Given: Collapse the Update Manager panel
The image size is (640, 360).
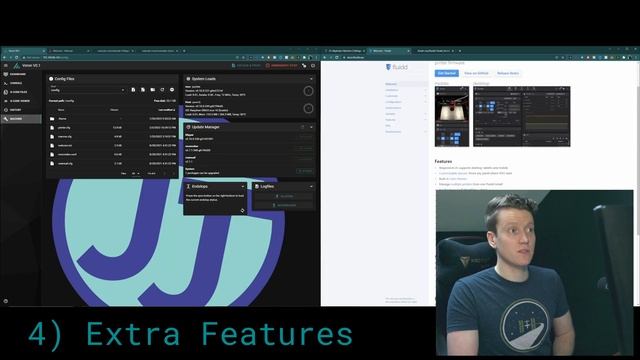Looking at the screenshot, I should pos(311,127).
